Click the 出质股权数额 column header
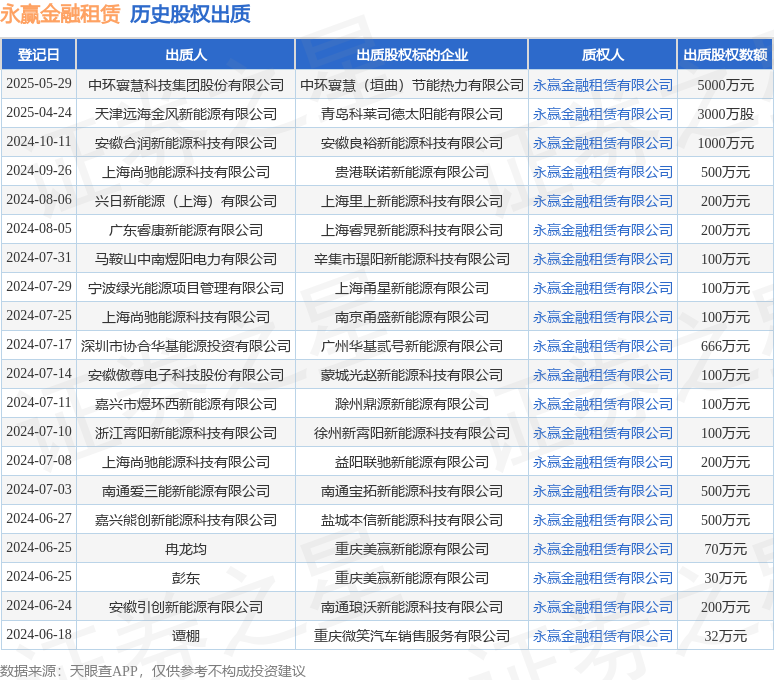 coord(725,54)
